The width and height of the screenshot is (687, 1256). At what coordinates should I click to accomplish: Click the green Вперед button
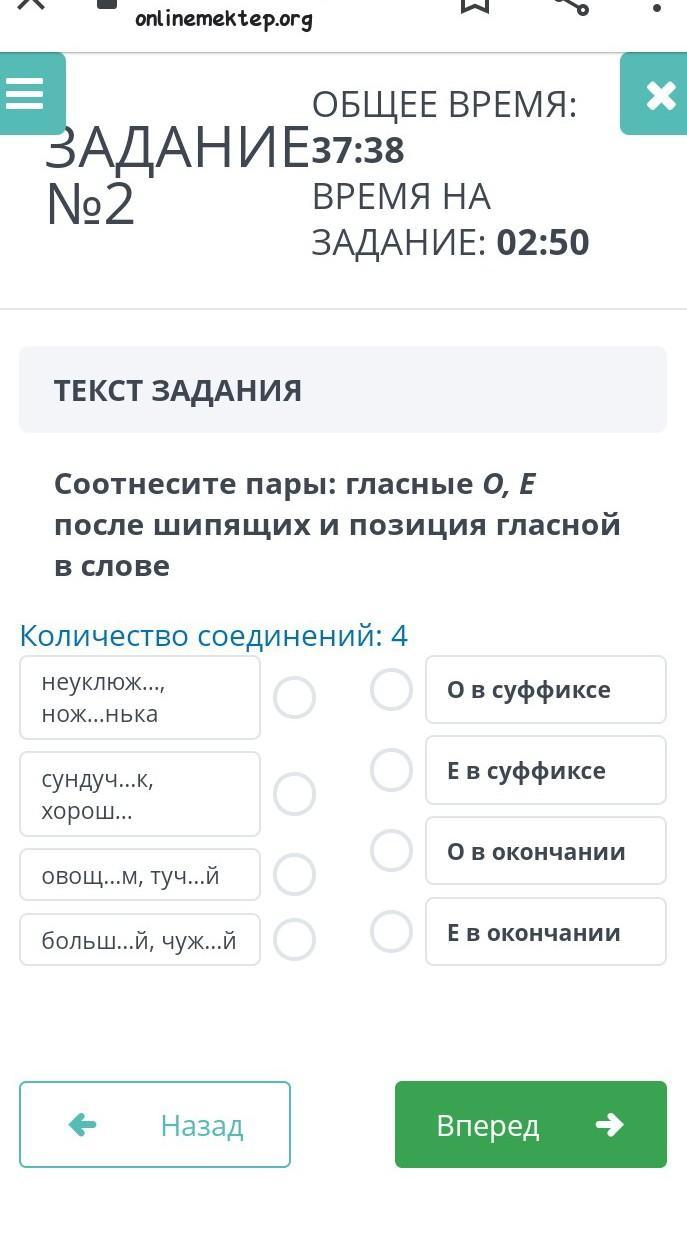coord(531,1125)
